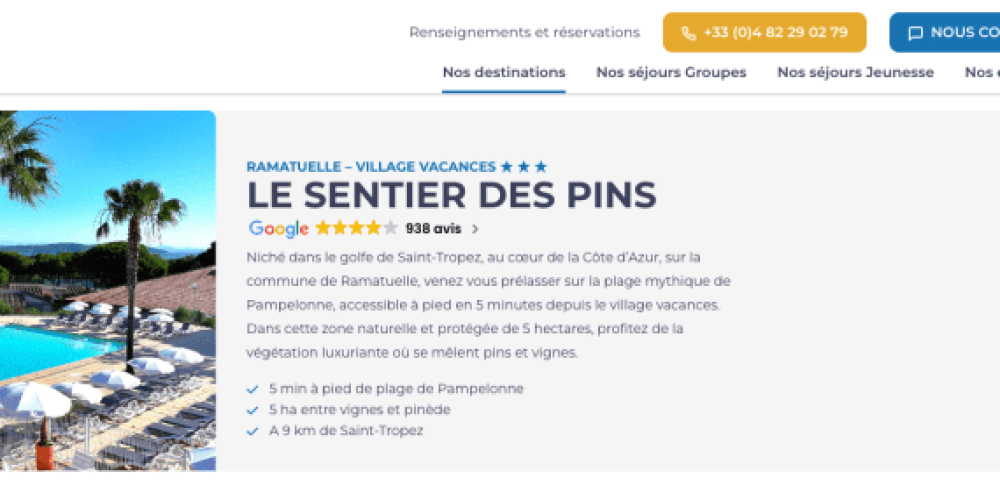Open the 938 avis reviews link
Image resolution: width=1000 pixels, height=500 pixels.
(x=433, y=228)
